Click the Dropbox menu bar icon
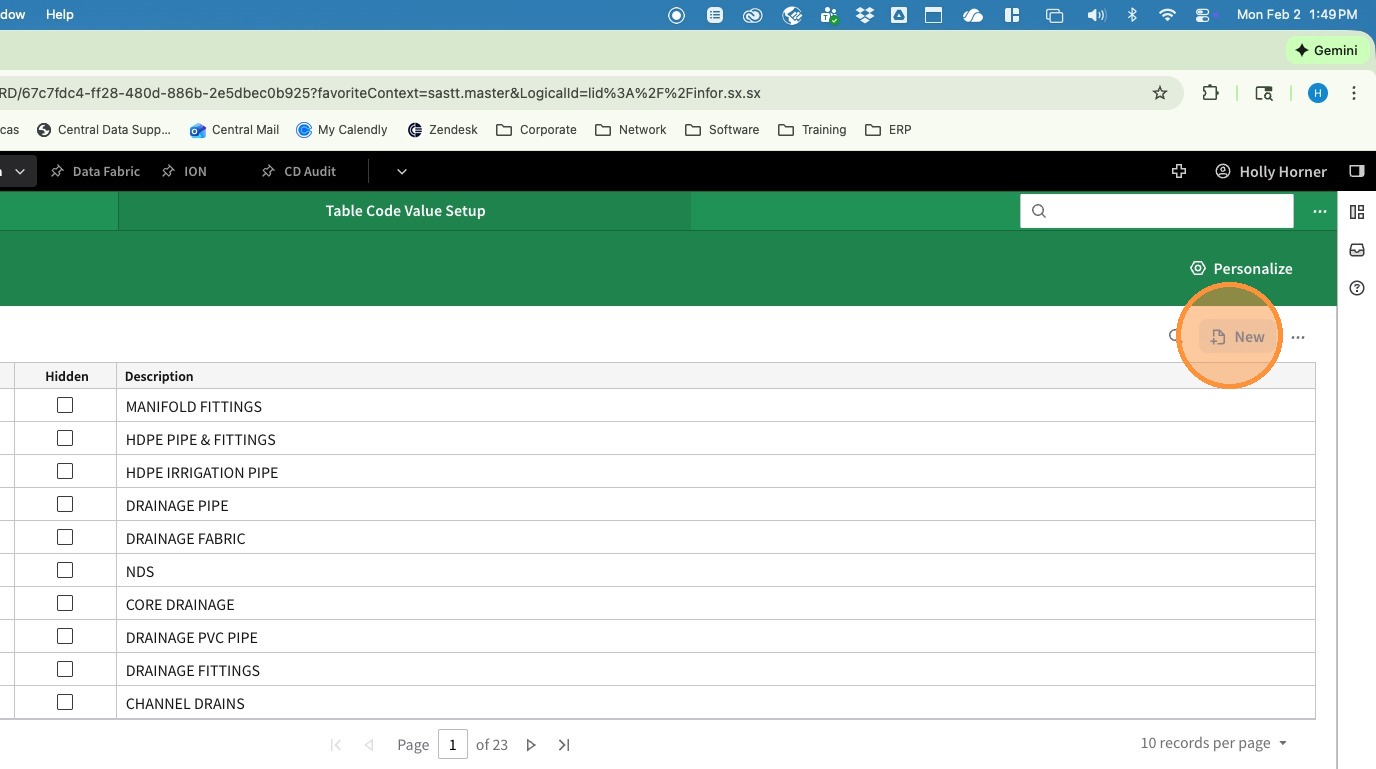The image size is (1376, 769). [865, 15]
